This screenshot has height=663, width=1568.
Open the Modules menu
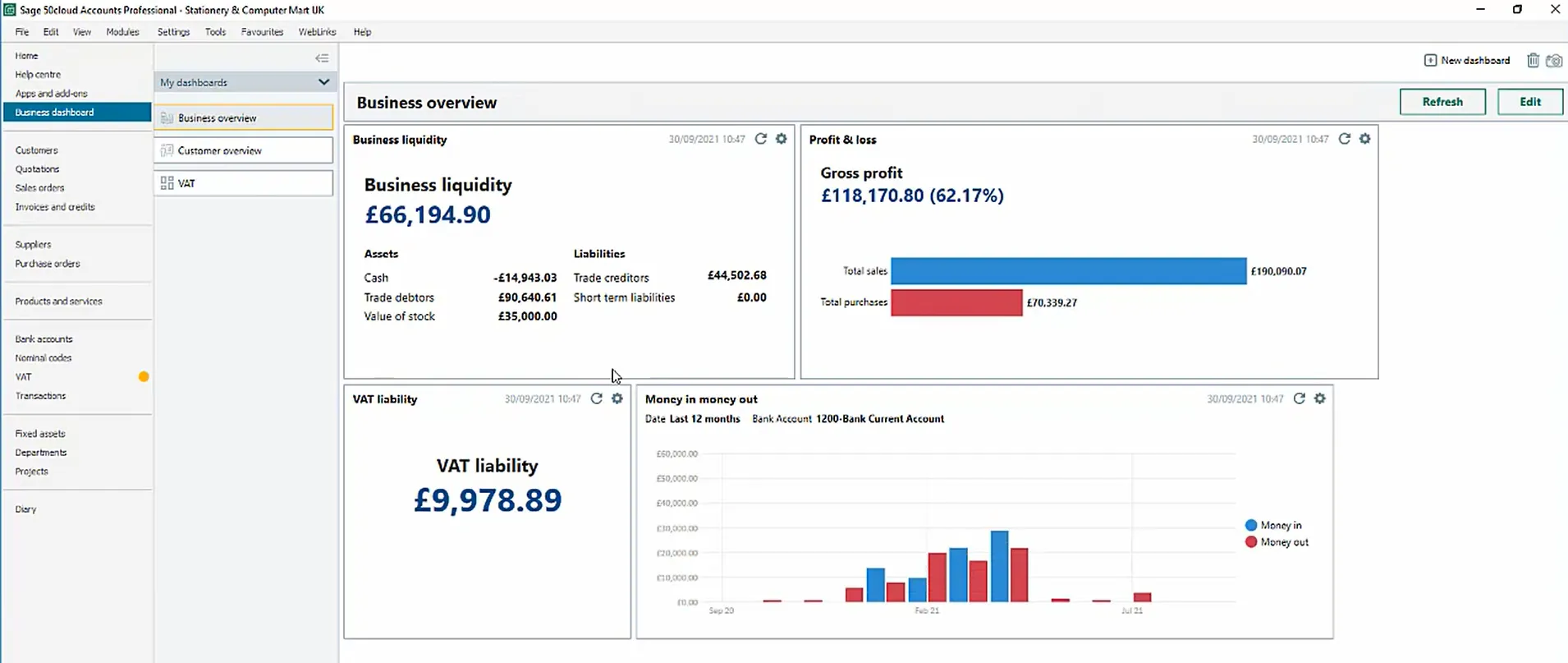(x=122, y=32)
